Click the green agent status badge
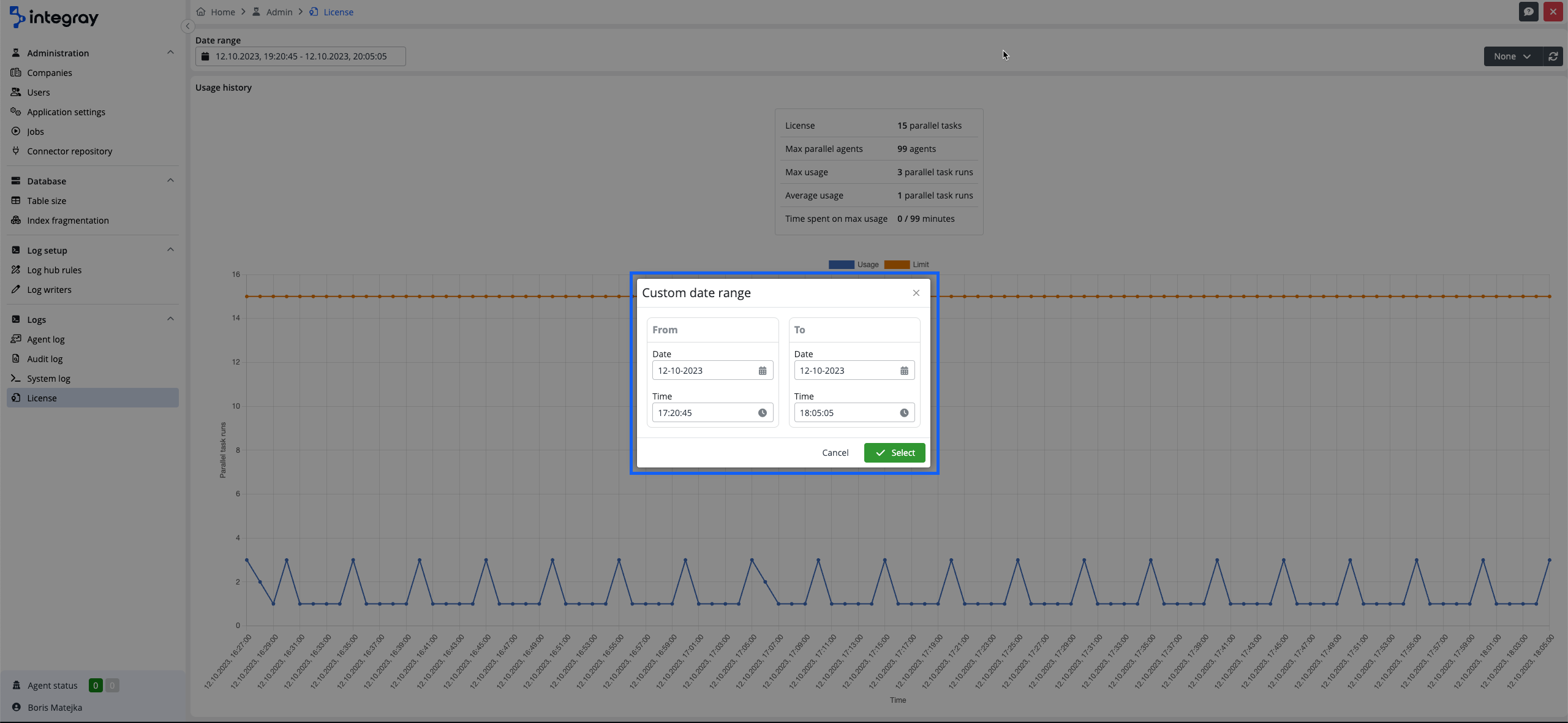Screen dimensions: 1568x723 pyautogui.click(x=96, y=686)
